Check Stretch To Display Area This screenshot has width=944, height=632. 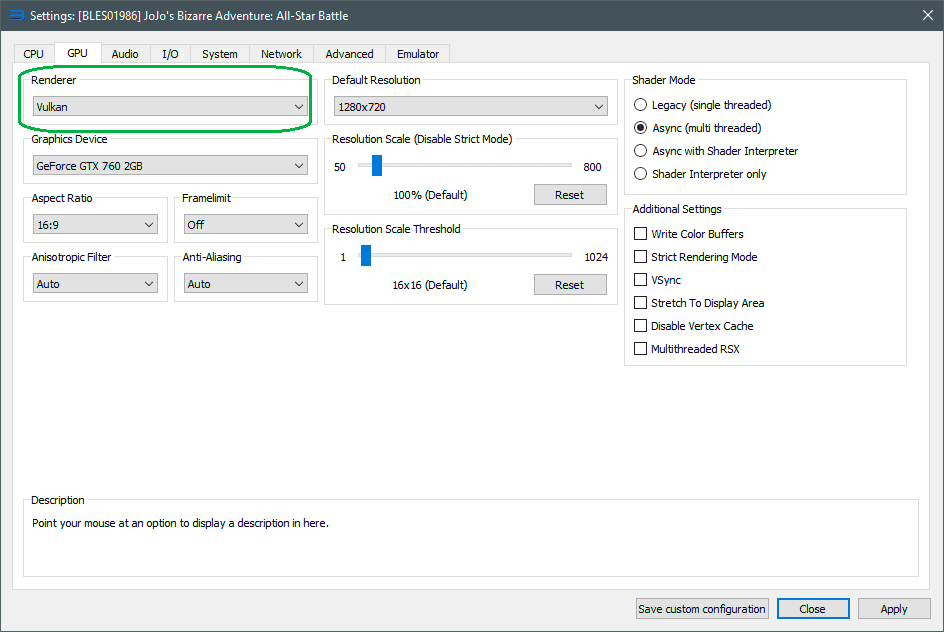[699, 302]
